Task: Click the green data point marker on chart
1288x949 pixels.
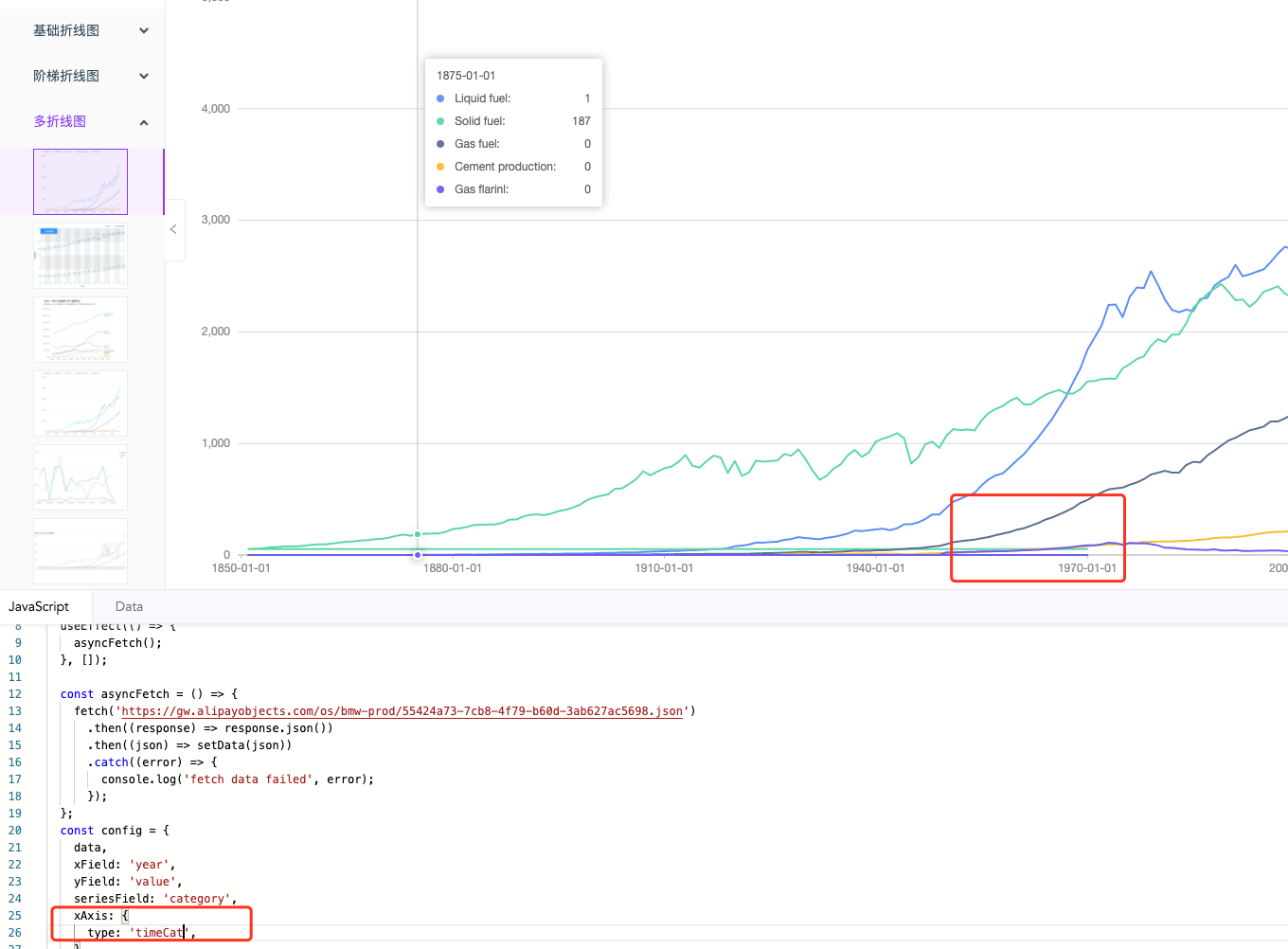Action: click(417, 533)
